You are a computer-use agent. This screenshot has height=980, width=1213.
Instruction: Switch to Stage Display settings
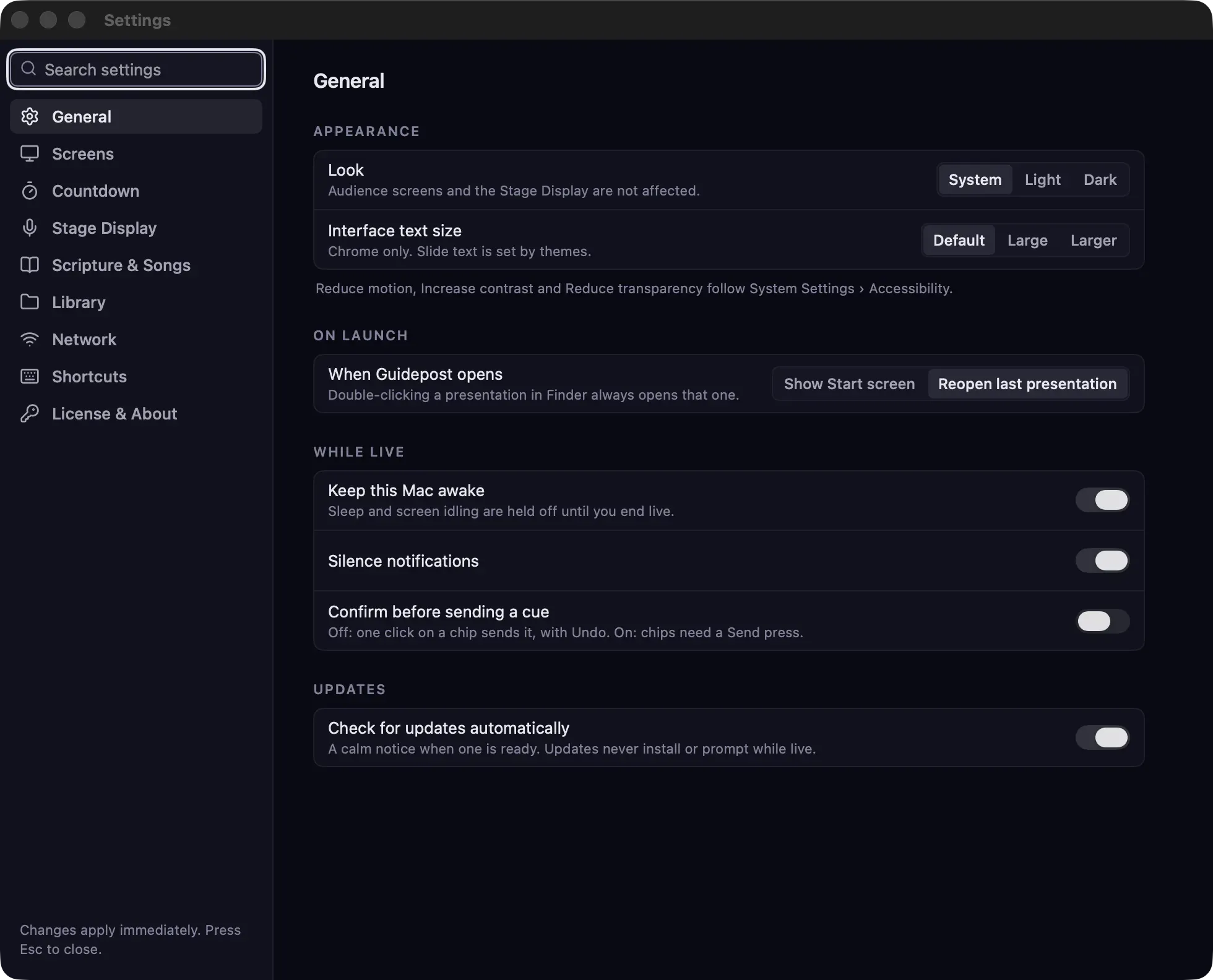click(x=136, y=228)
